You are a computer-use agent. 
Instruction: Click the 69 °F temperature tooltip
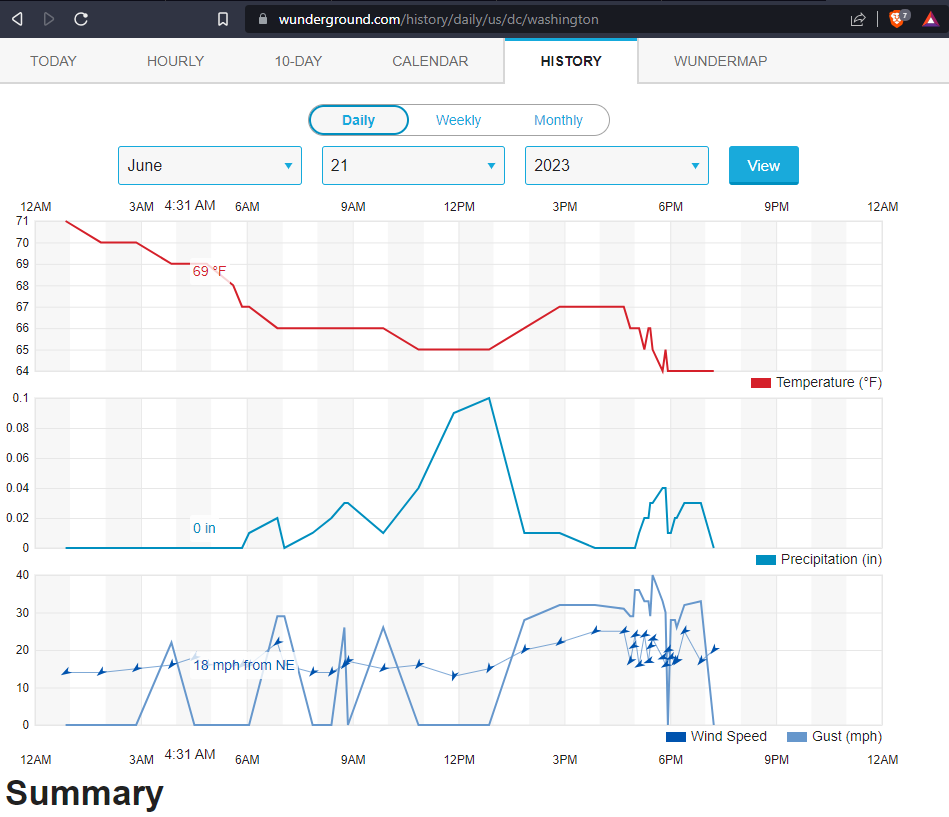point(209,271)
